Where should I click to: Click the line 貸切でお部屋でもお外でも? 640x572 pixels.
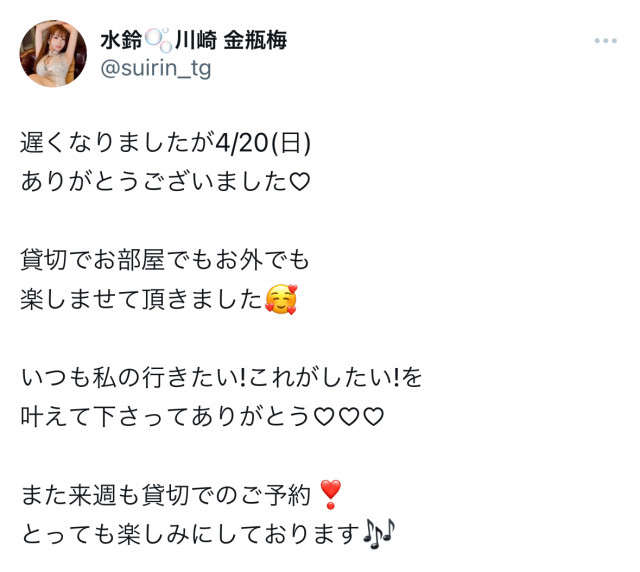[165, 260]
